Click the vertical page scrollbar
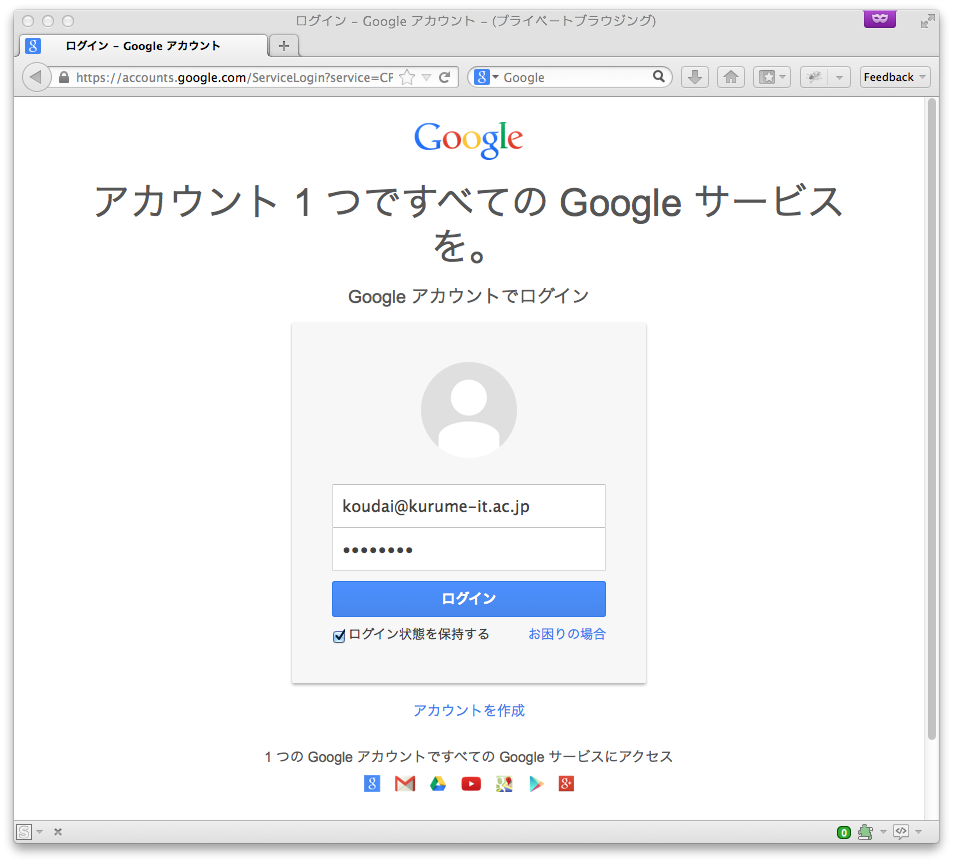953x863 pixels. 933,419
